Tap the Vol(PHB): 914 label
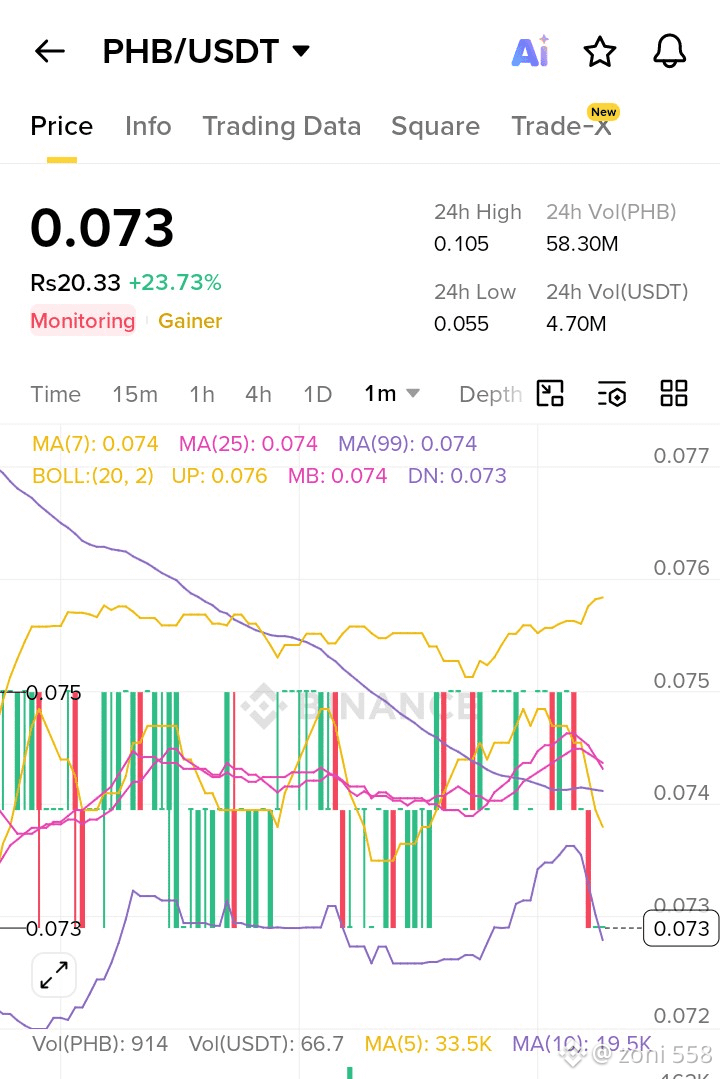720x1079 pixels. click(100, 1044)
